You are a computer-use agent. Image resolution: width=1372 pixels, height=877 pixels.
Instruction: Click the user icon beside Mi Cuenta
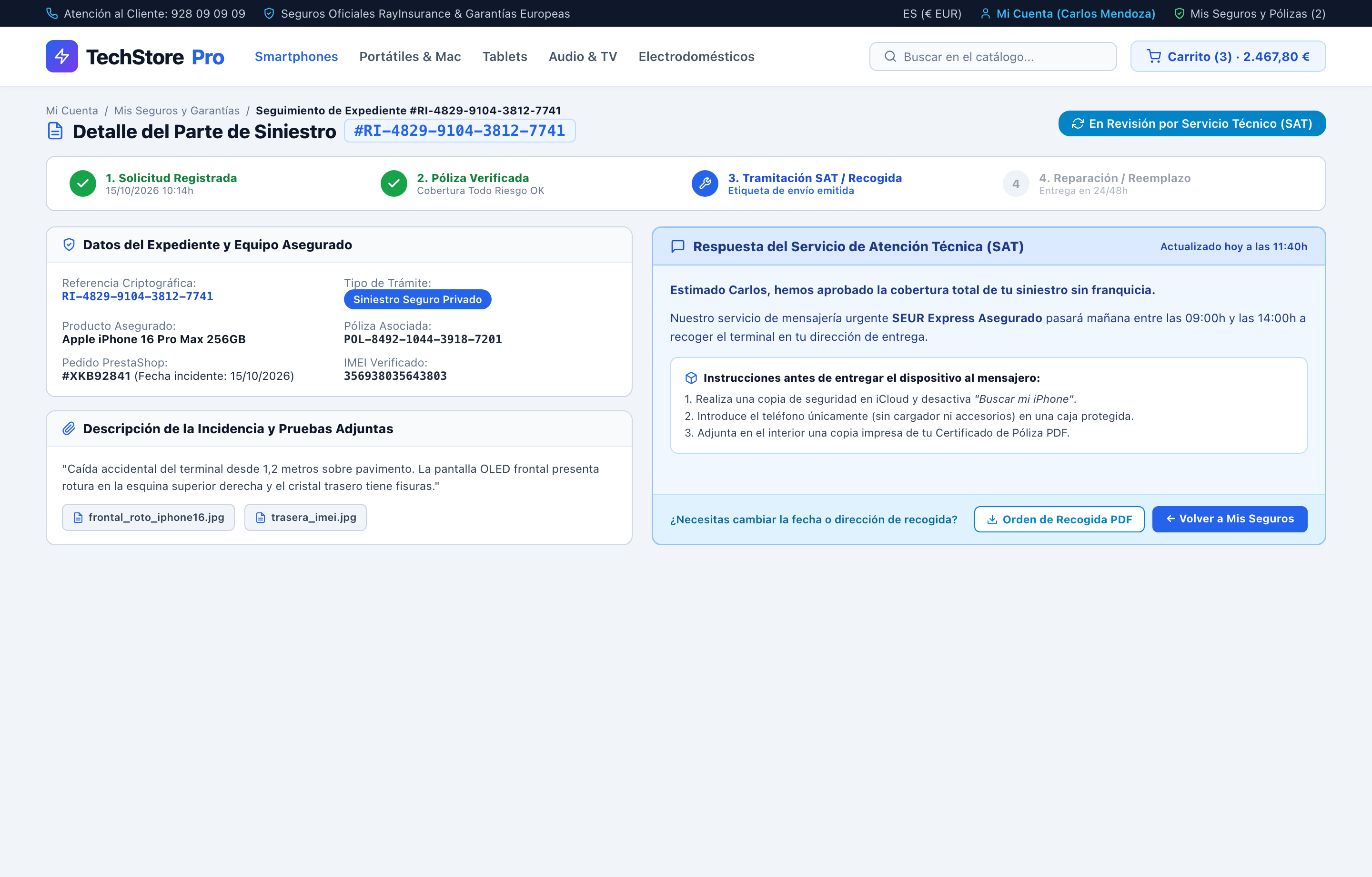pyautogui.click(x=985, y=13)
